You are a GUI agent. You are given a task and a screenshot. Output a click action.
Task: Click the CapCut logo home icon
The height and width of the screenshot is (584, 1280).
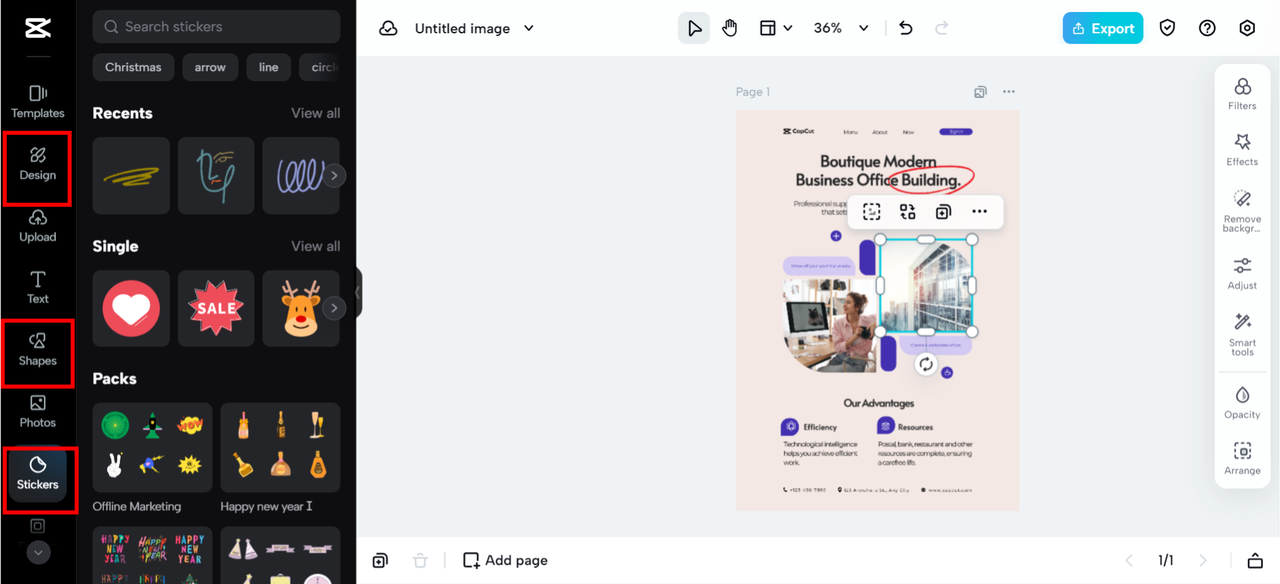38,28
